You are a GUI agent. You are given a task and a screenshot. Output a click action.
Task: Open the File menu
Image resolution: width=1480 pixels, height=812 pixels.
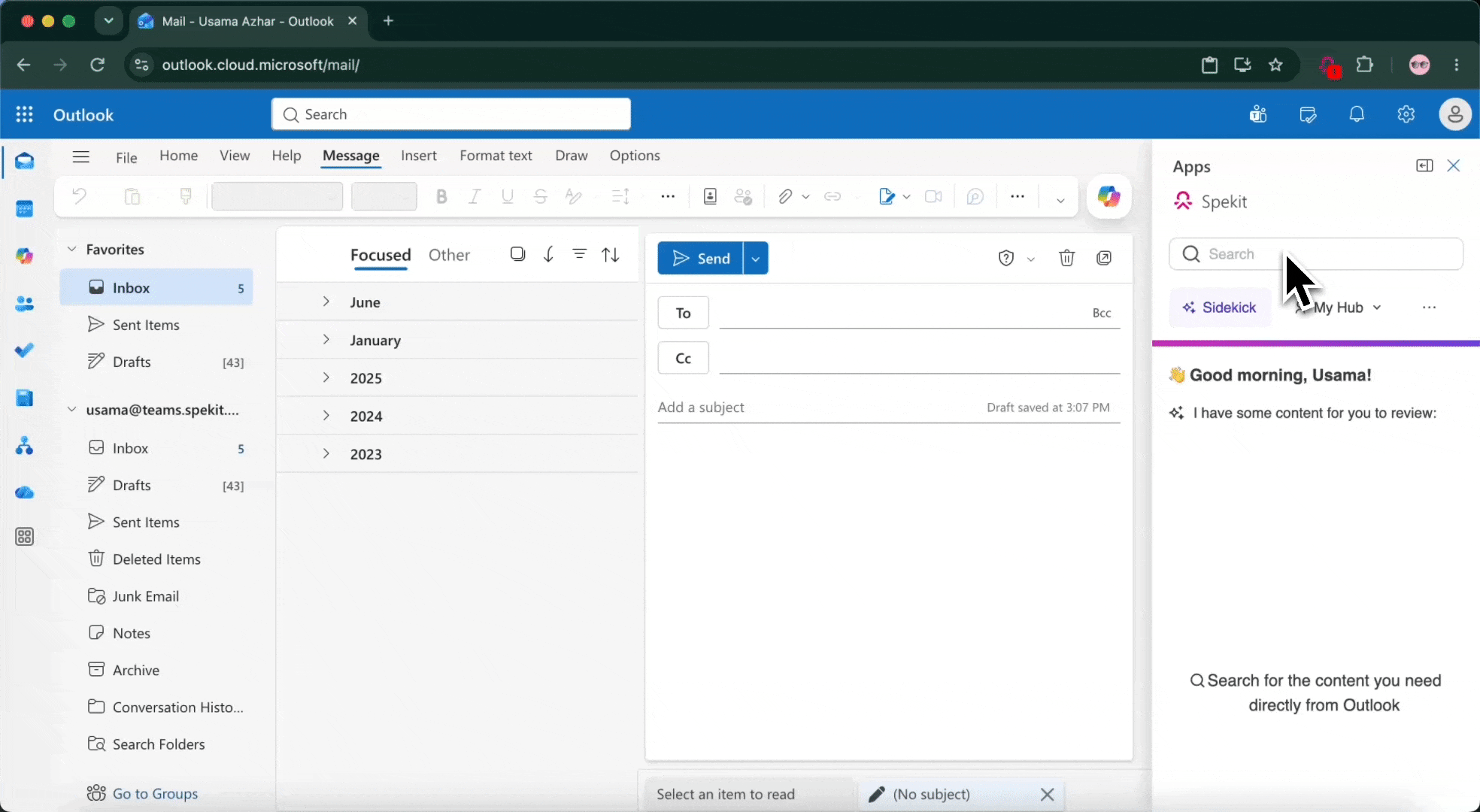[x=126, y=157]
